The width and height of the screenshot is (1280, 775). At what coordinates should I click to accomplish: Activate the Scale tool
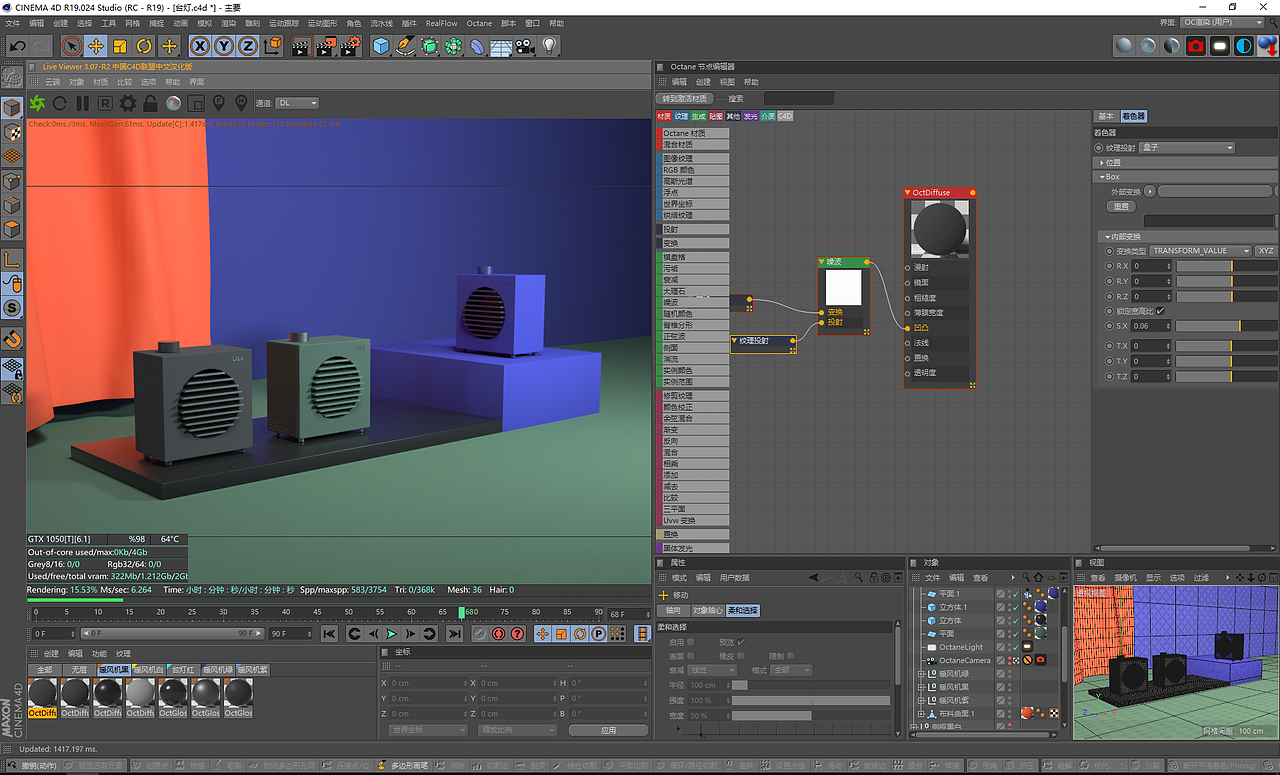(x=120, y=46)
